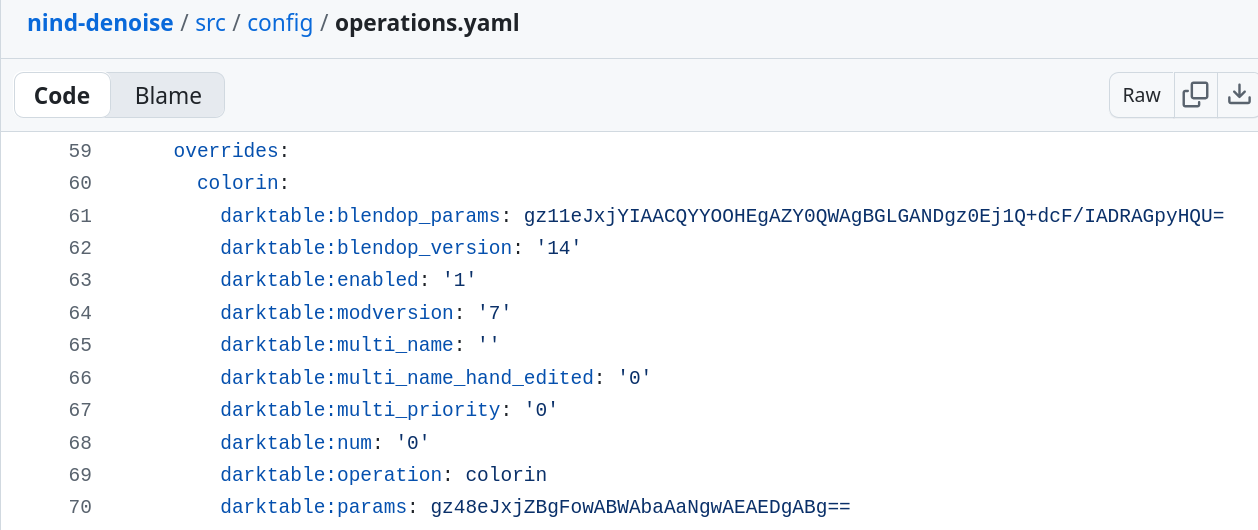Click the darktable:blendop_params key text
Image resolution: width=1258 pixels, height=530 pixels.
pos(360,216)
